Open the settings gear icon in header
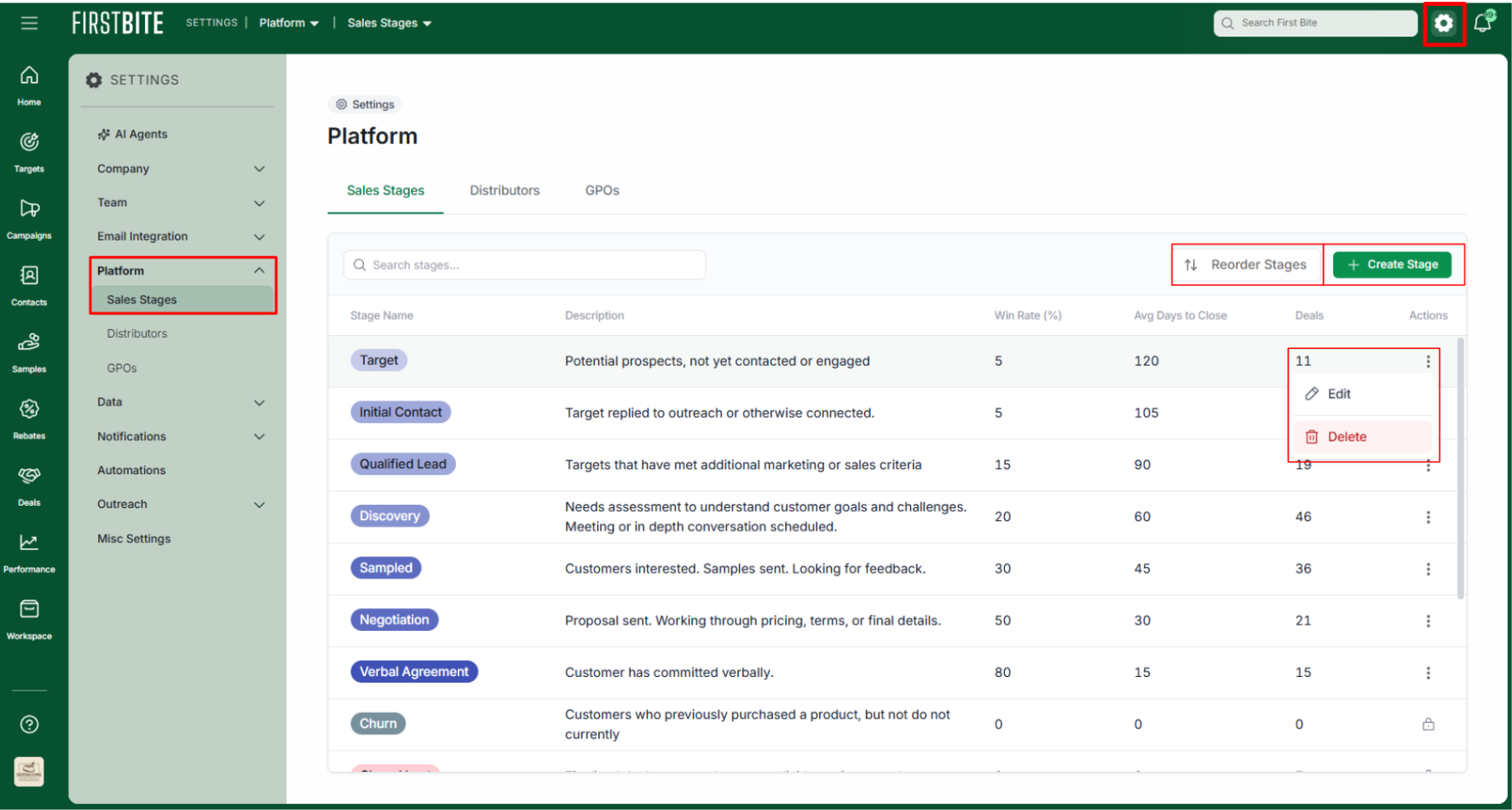Image resolution: width=1512 pixels, height=810 pixels. pyautogui.click(x=1443, y=23)
